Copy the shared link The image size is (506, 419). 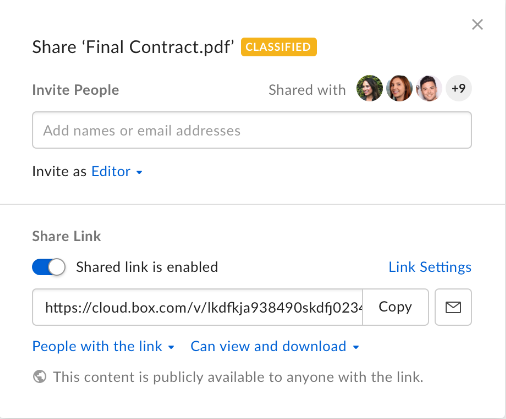pos(395,307)
